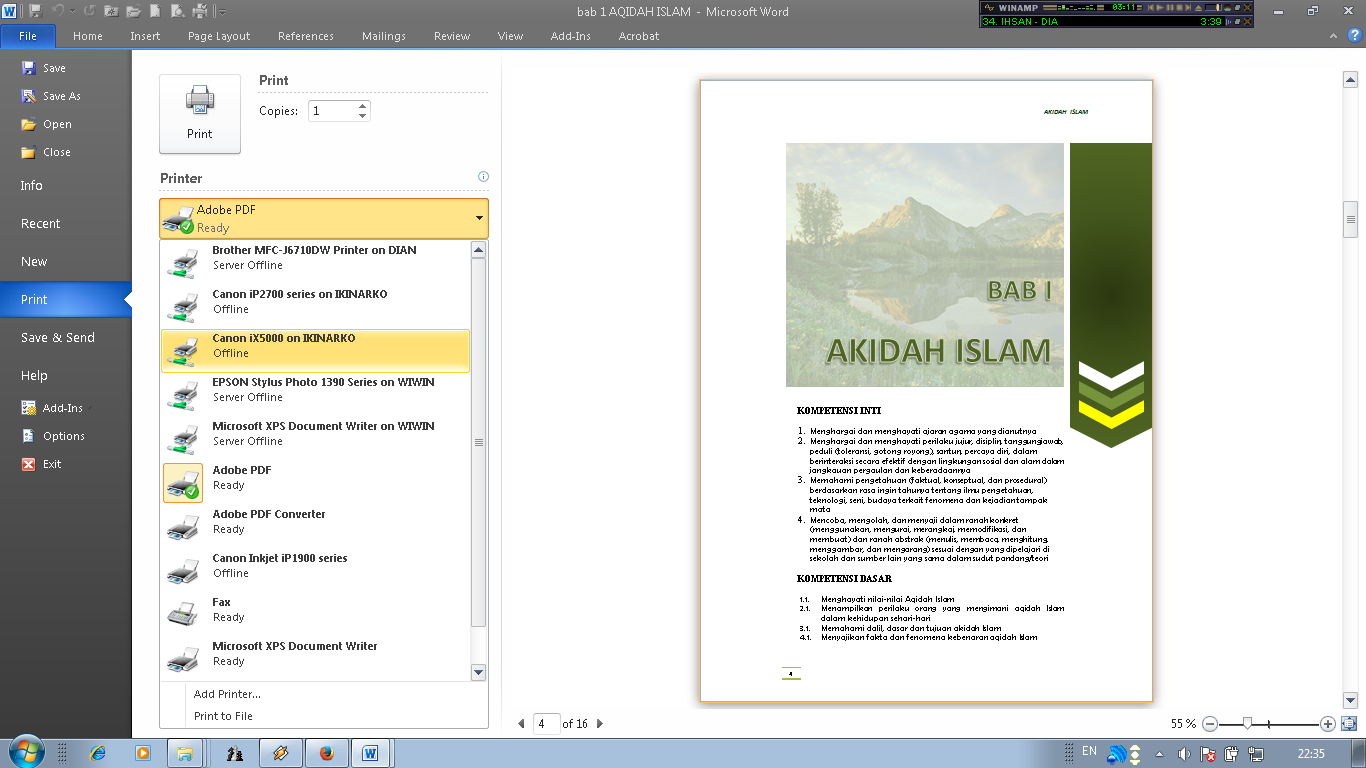This screenshot has width=1366, height=768.
Task: Click the zoom in plus button
Action: coord(1328,724)
